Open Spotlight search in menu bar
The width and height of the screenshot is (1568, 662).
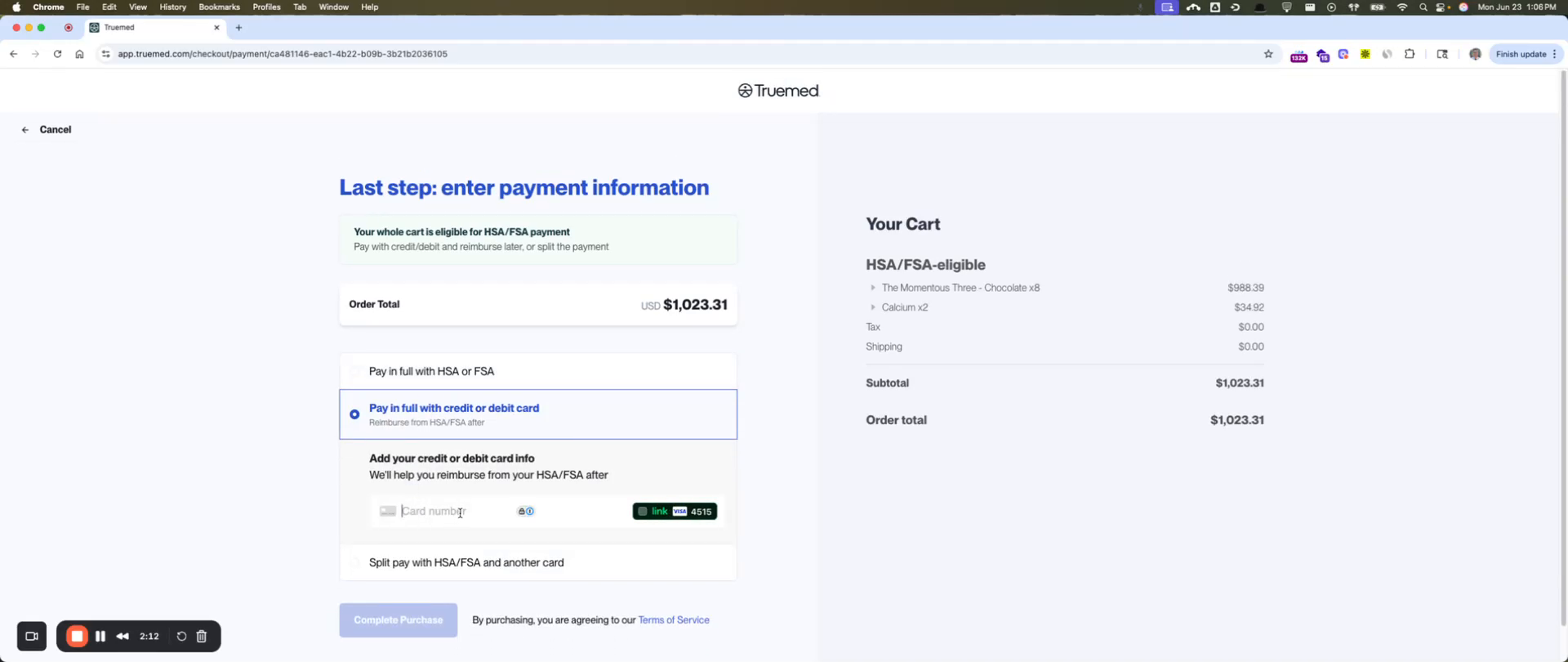[1423, 7]
